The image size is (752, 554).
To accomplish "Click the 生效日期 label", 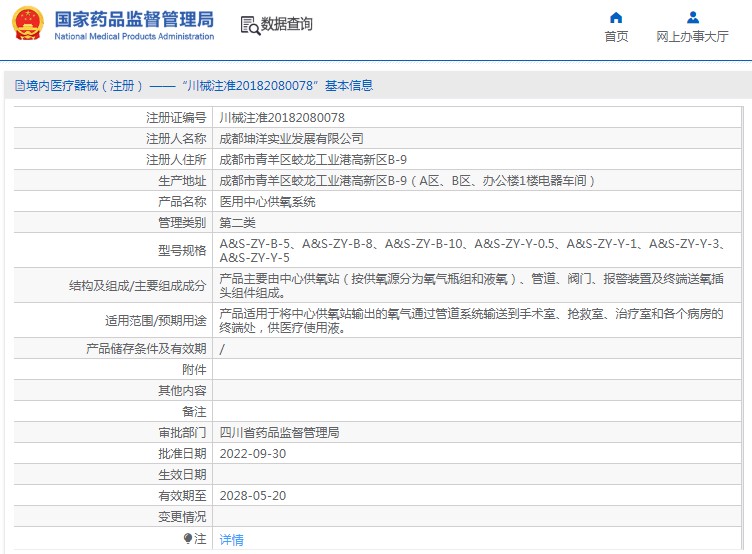I will pyautogui.click(x=182, y=475).
